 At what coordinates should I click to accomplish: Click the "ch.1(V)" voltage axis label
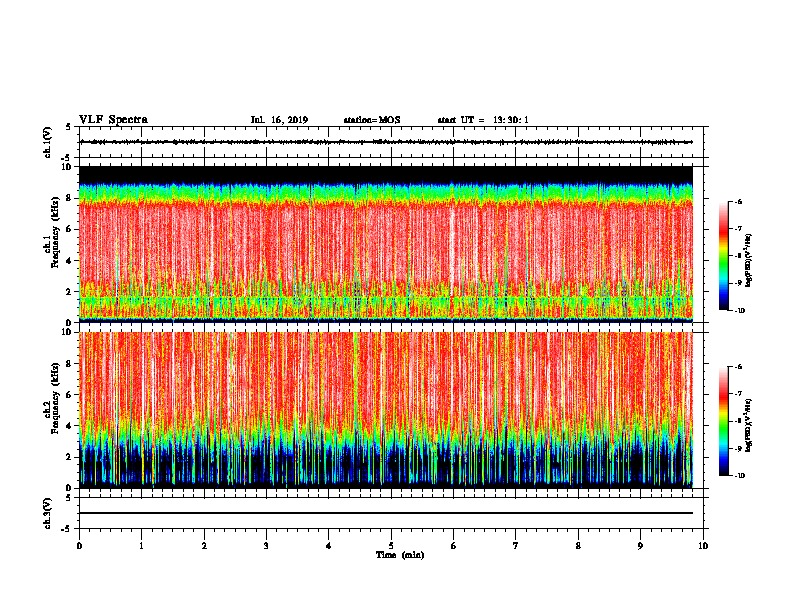click(x=47, y=142)
